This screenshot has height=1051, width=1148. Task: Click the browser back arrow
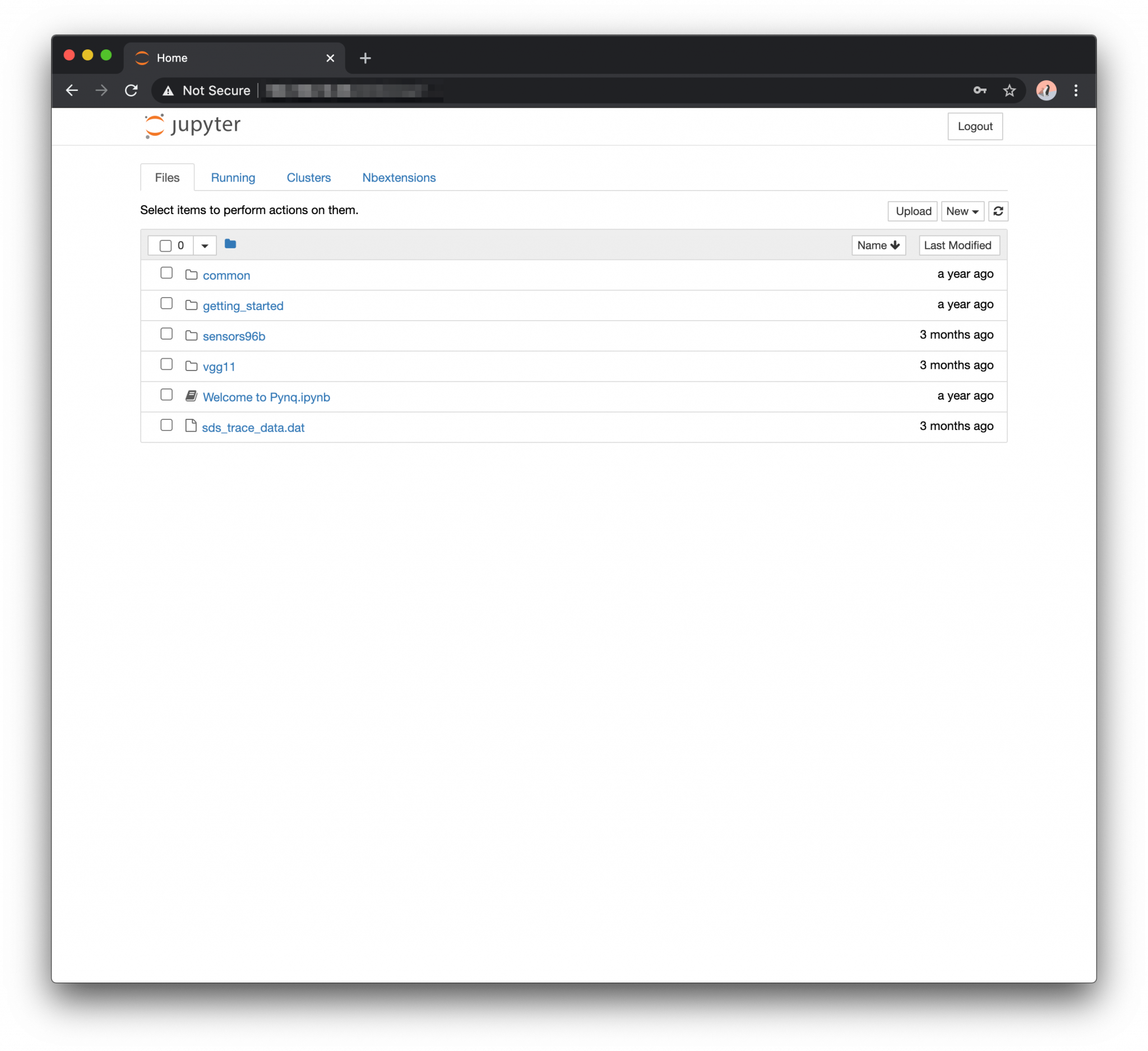(72, 90)
